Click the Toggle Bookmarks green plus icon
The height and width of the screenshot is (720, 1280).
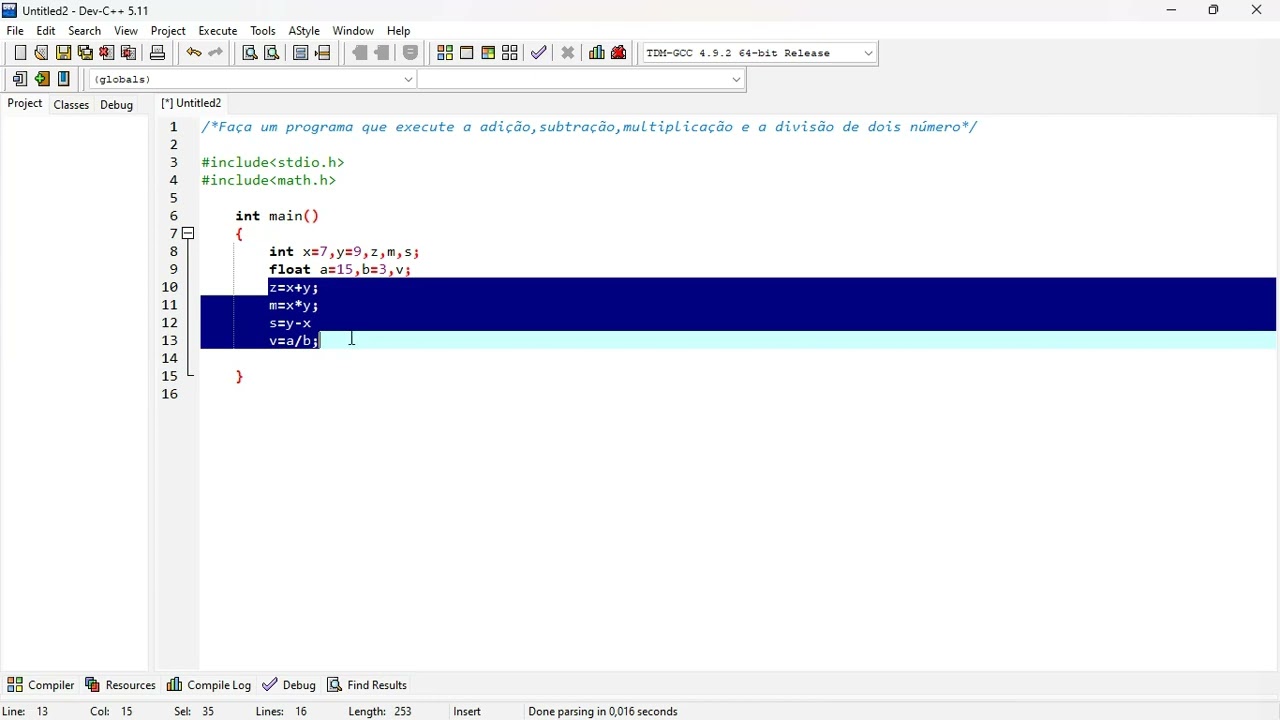tap(42, 79)
